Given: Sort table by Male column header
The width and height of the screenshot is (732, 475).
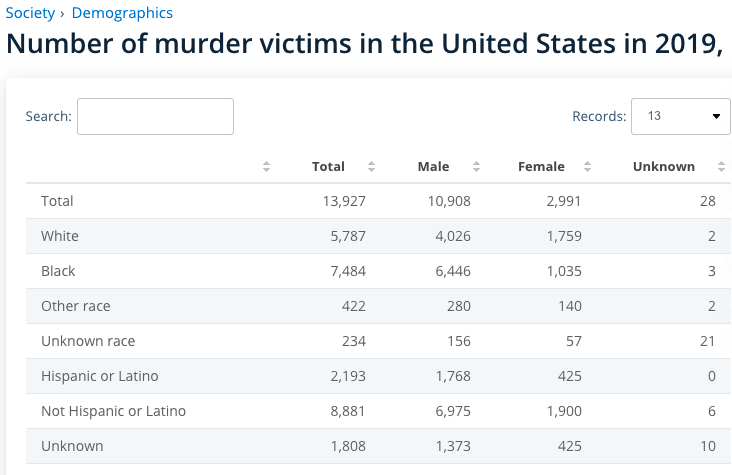Looking at the screenshot, I should (433, 167).
